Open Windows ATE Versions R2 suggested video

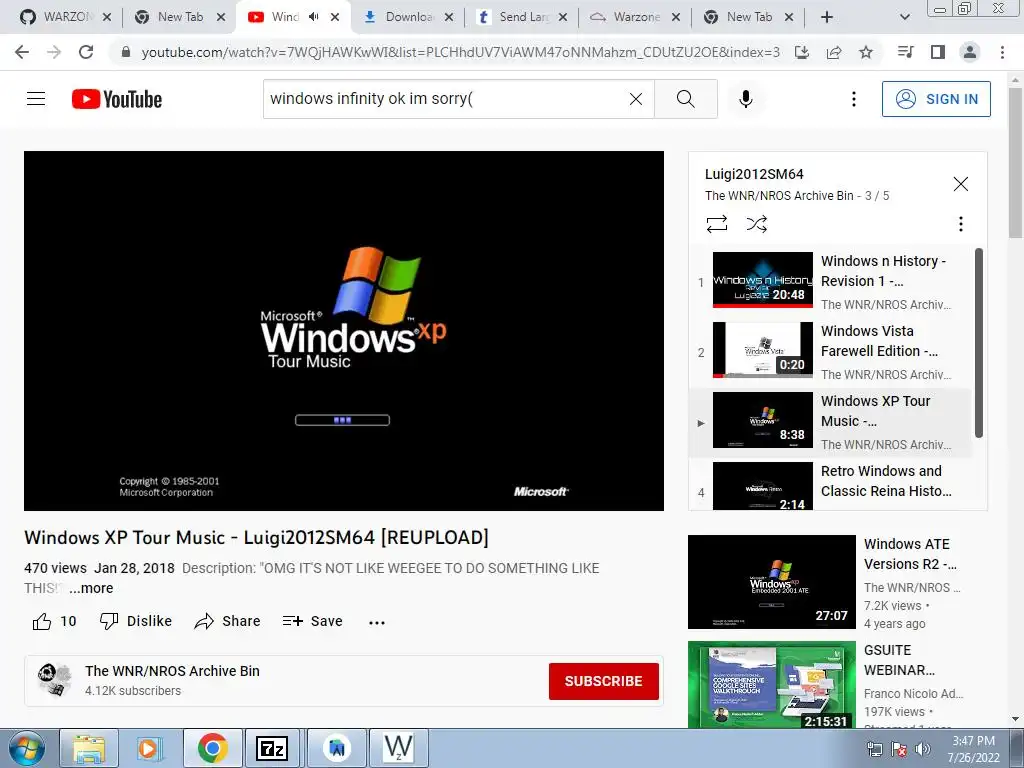pos(838,582)
